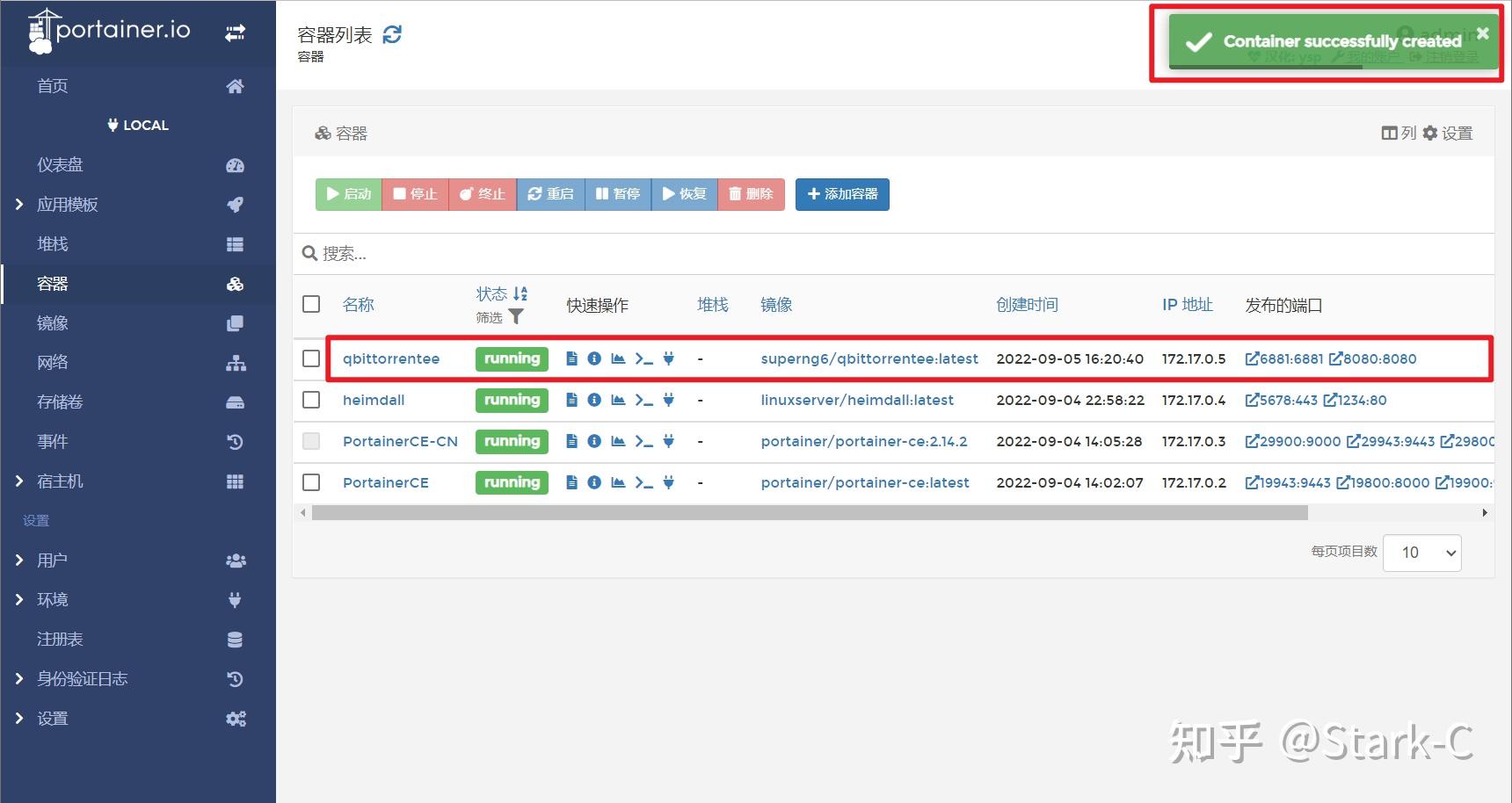The image size is (1512, 803).
Task: Select the heimdall row checkbox
Action: 311,400
